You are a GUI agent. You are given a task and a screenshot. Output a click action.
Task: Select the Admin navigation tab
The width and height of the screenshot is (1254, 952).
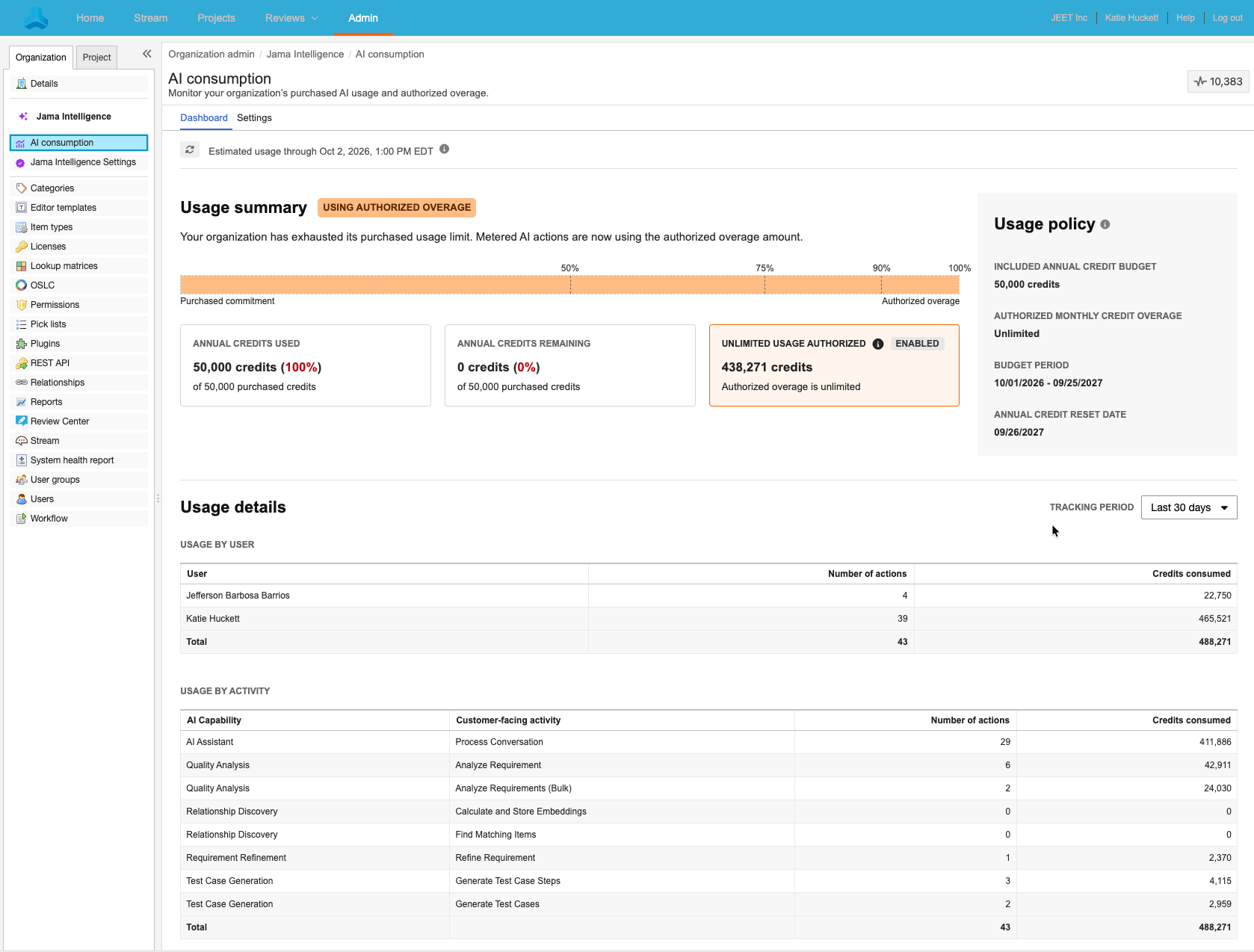tap(363, 18)
